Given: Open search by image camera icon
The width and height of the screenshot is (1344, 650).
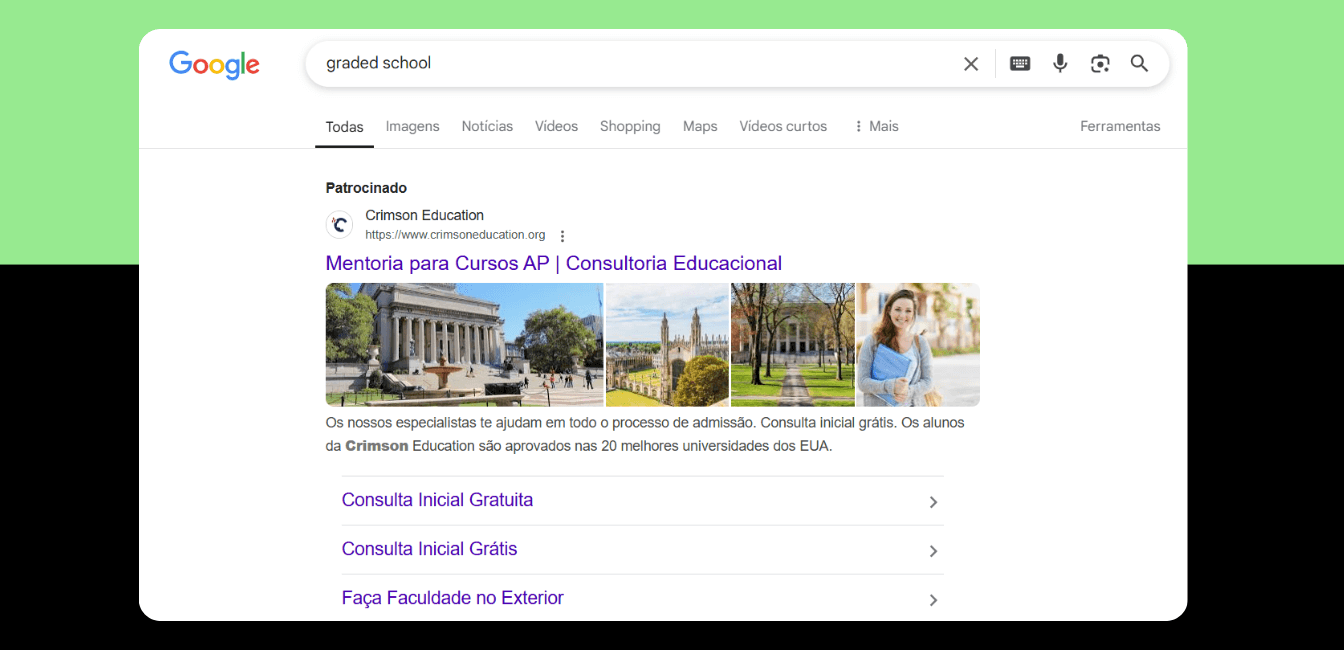Looking at the screenshot, I should (1100, 64).
